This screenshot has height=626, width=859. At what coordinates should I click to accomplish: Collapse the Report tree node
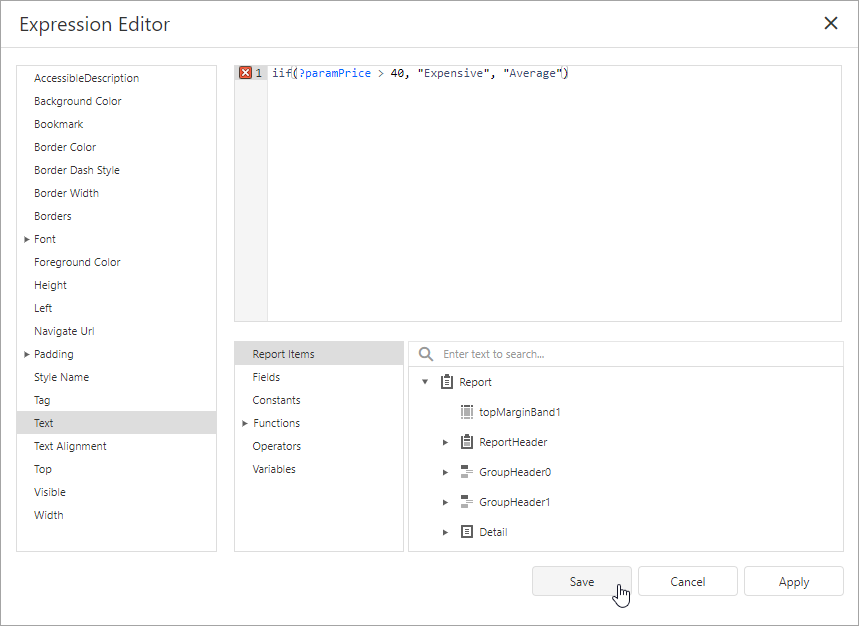[424, 381]
